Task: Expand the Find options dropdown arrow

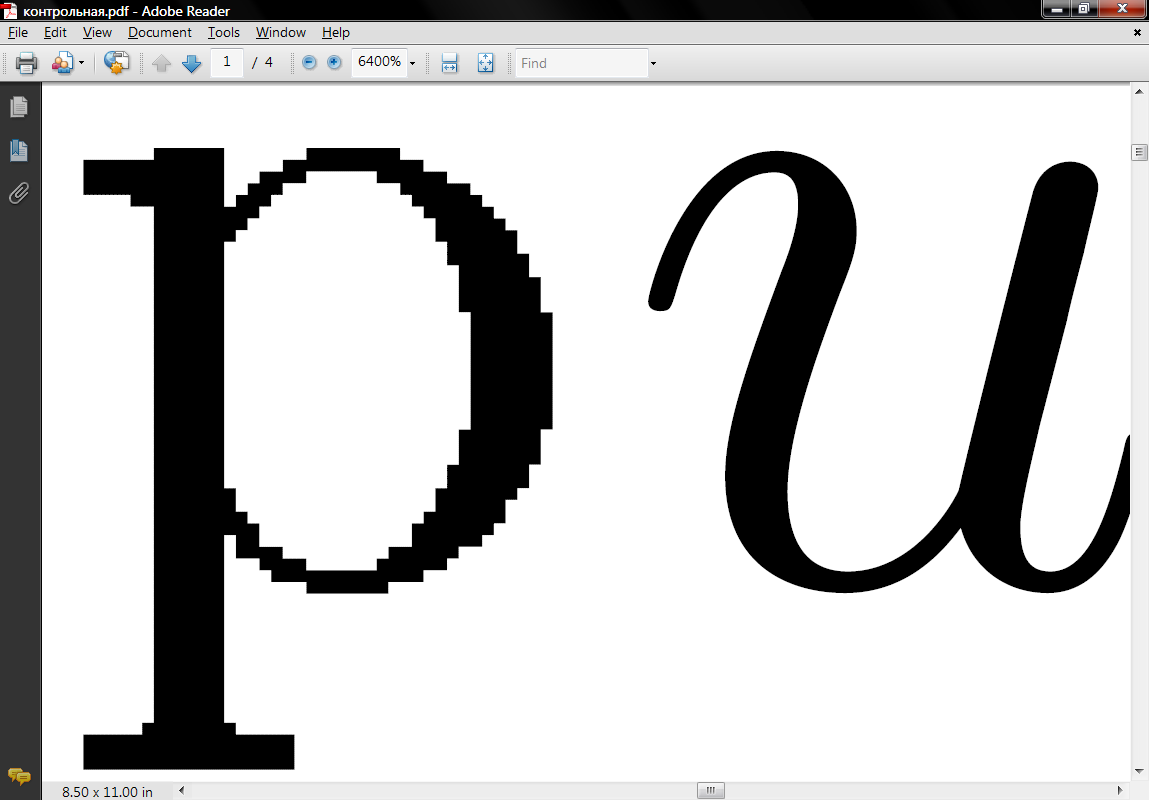Action: coord(653,63)
